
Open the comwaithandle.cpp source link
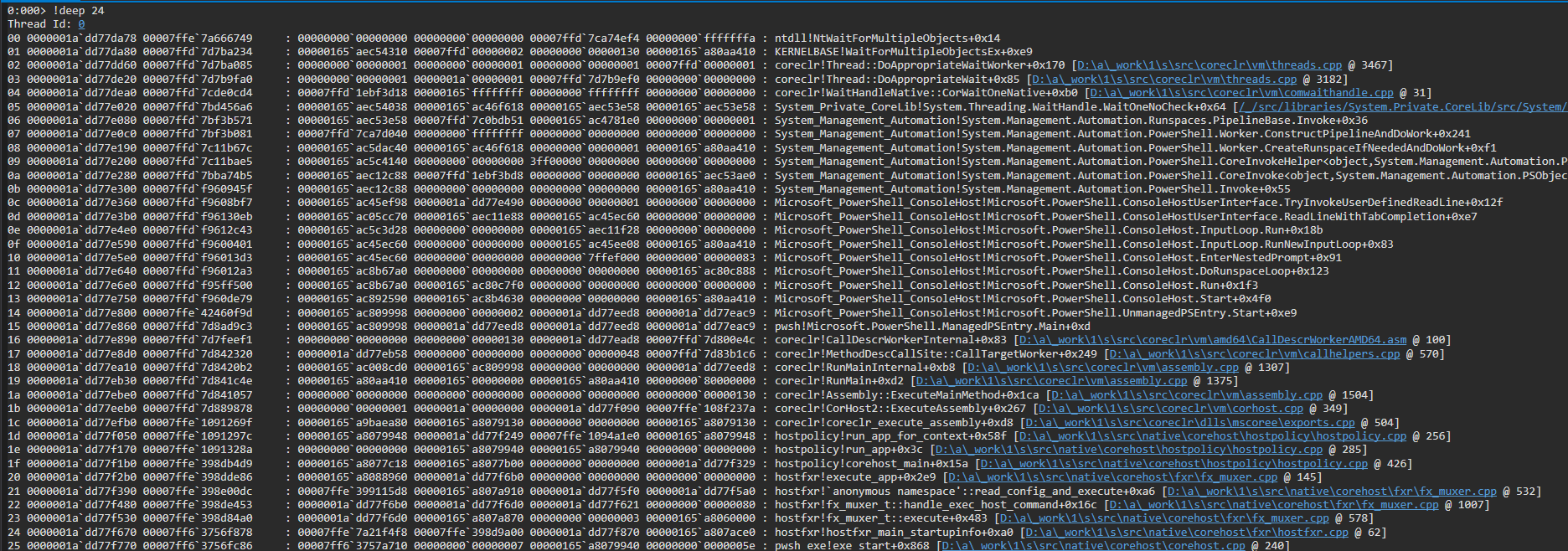[1241, 93]
